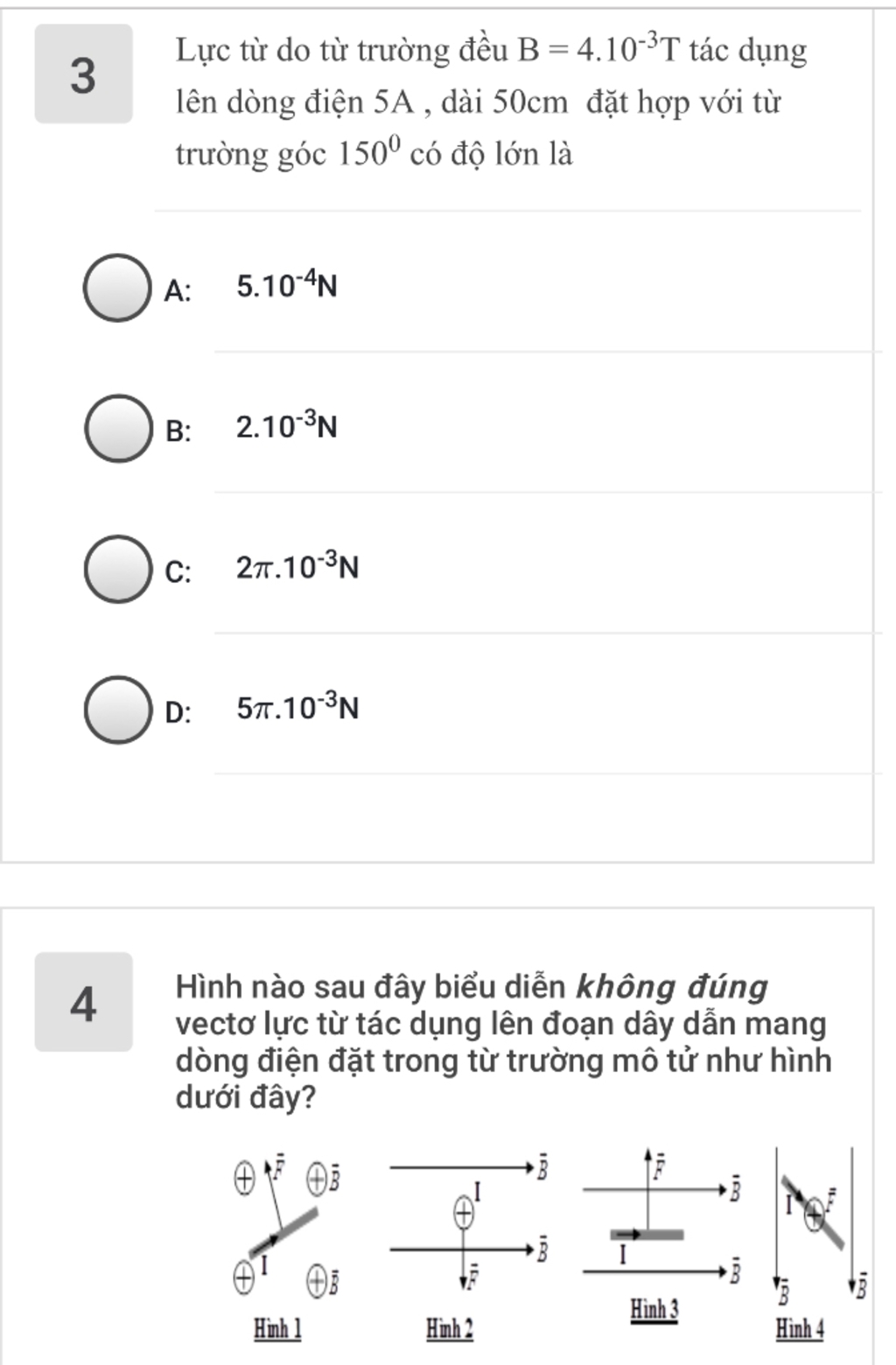Click the question 3 text about Lực từ

tap(492, 102)
